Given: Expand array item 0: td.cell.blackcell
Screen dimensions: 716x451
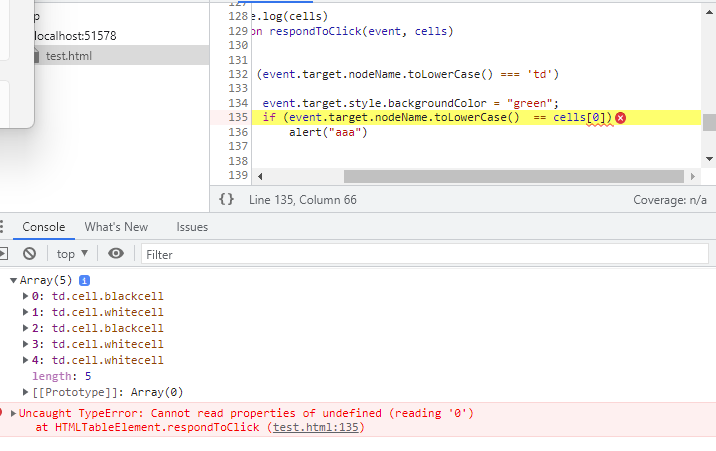Looking at the screenshot, I should (26, 296).
